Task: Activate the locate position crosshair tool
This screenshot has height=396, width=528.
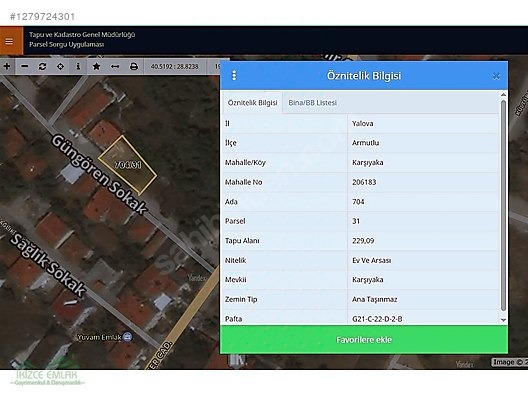Action: [60, 66]
